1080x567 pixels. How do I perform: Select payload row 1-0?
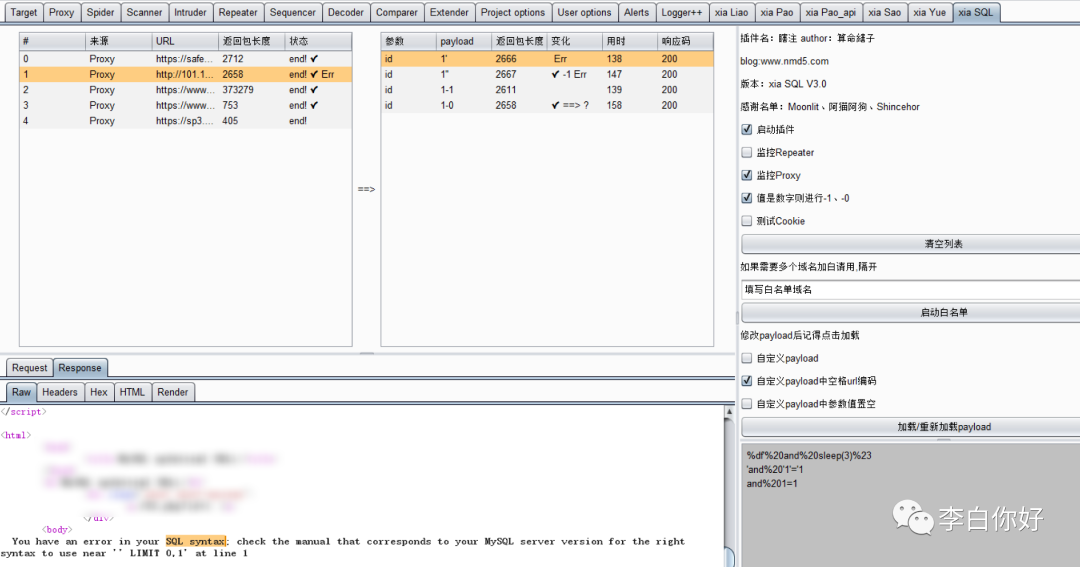[x=547, y=105]
